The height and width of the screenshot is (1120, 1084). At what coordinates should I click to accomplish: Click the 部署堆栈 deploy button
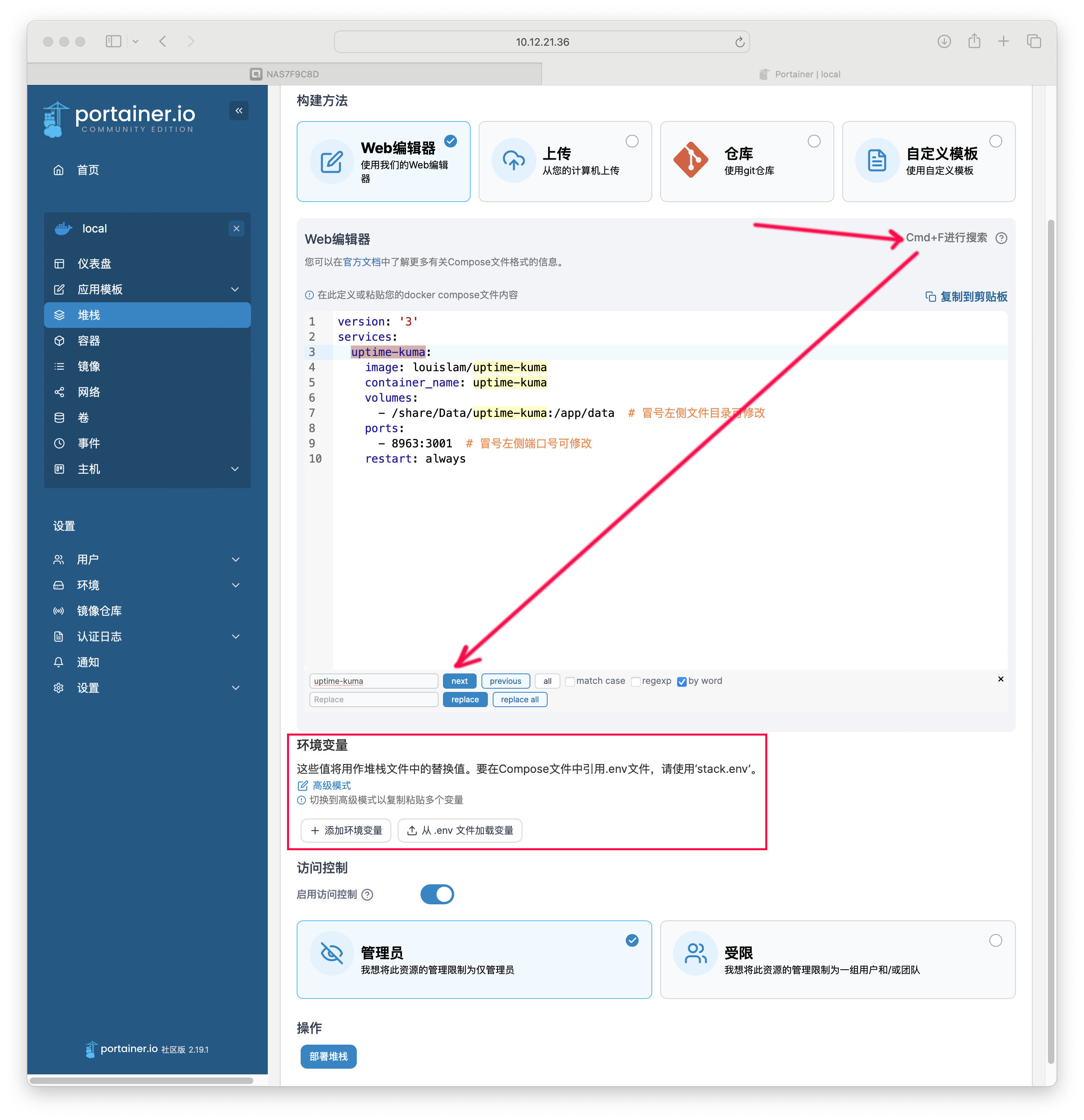pyautogui.click(x=329, y=1057)
